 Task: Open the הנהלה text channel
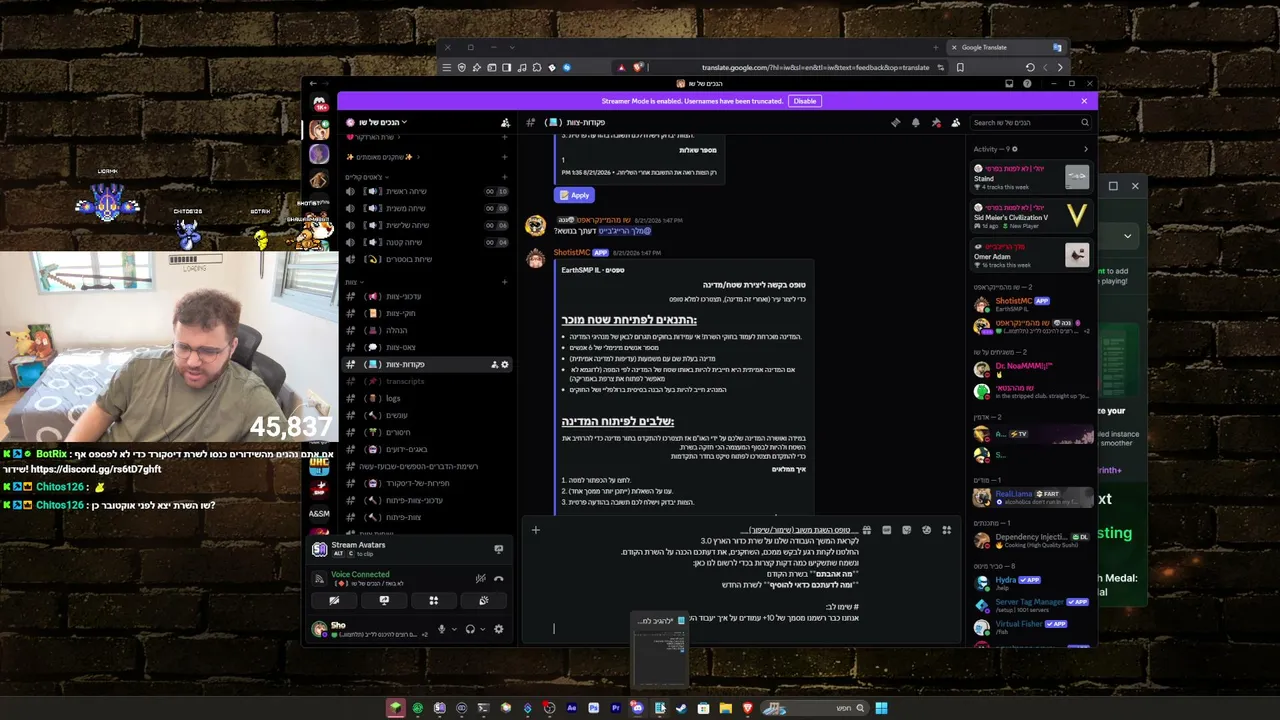coord(425,330)
